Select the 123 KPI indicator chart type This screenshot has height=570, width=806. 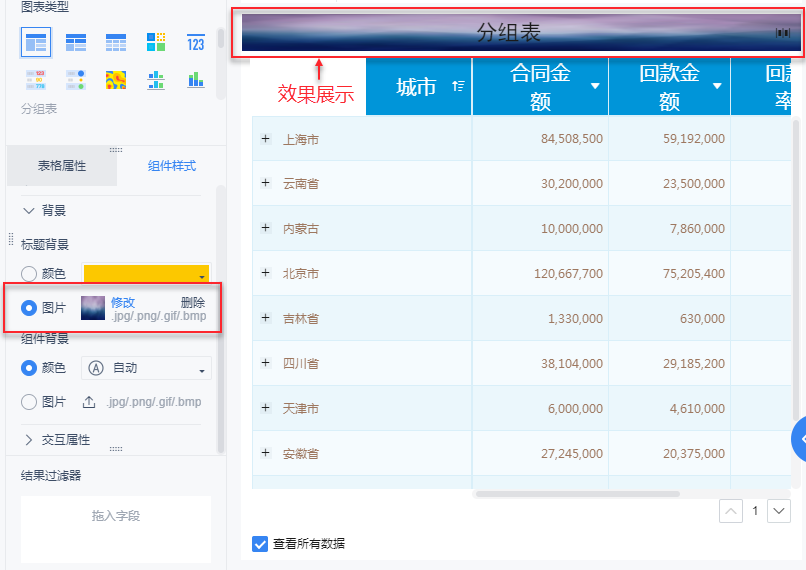[196, 42]
